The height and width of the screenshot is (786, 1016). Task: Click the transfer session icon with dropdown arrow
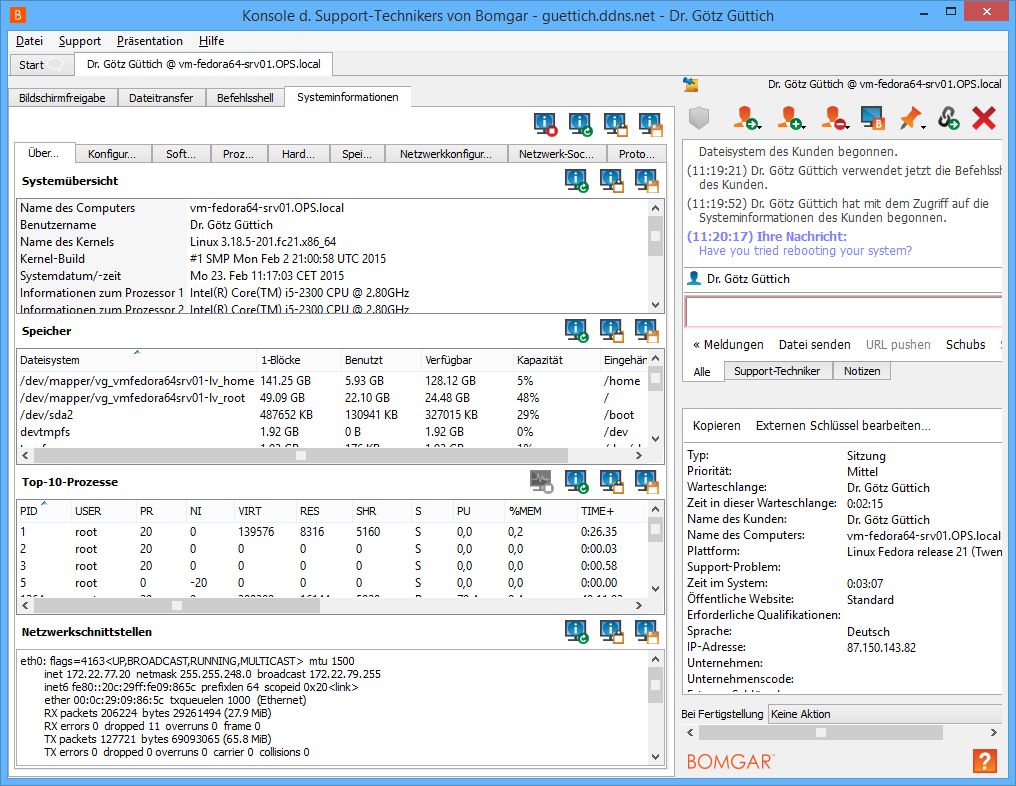point(746,119)
